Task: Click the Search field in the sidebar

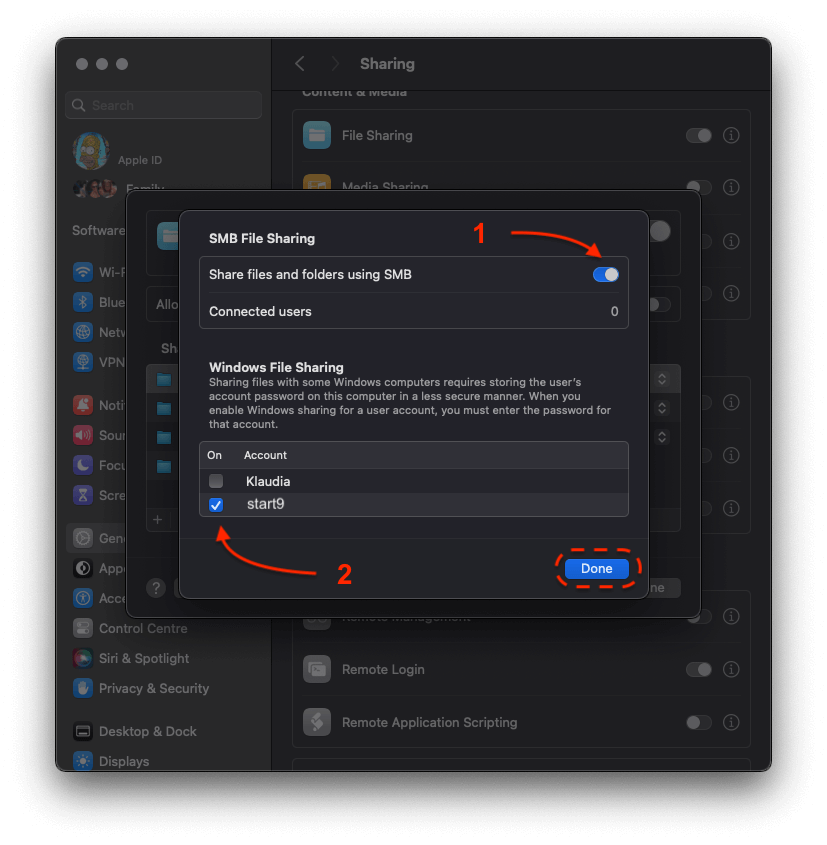Action: (x=164, y=105)
